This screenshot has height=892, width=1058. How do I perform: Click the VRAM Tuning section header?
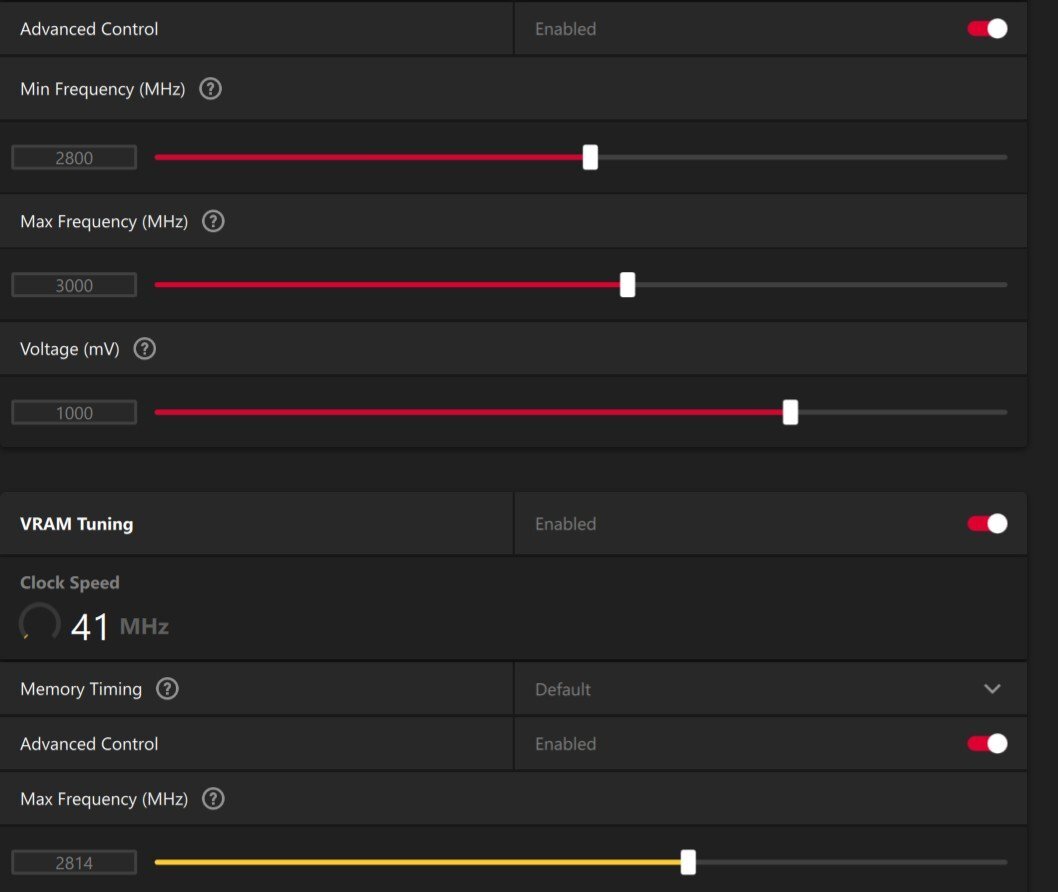(x=77, y=524)
